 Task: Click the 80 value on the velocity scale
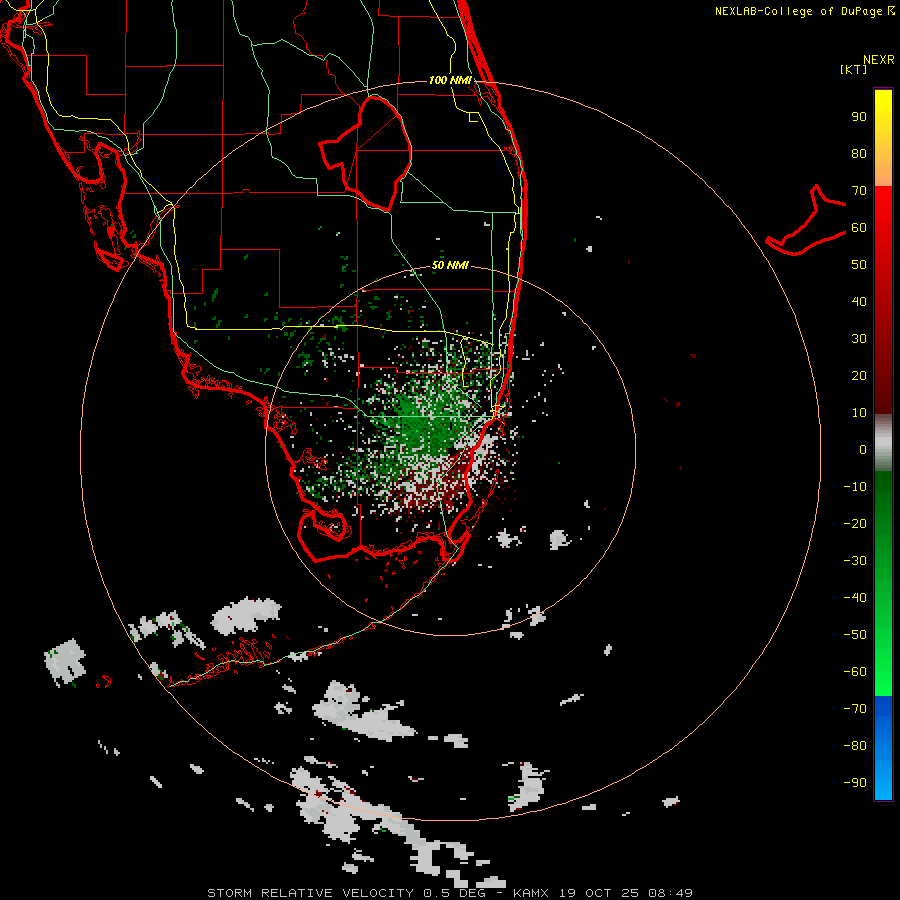tap(859, 154)
